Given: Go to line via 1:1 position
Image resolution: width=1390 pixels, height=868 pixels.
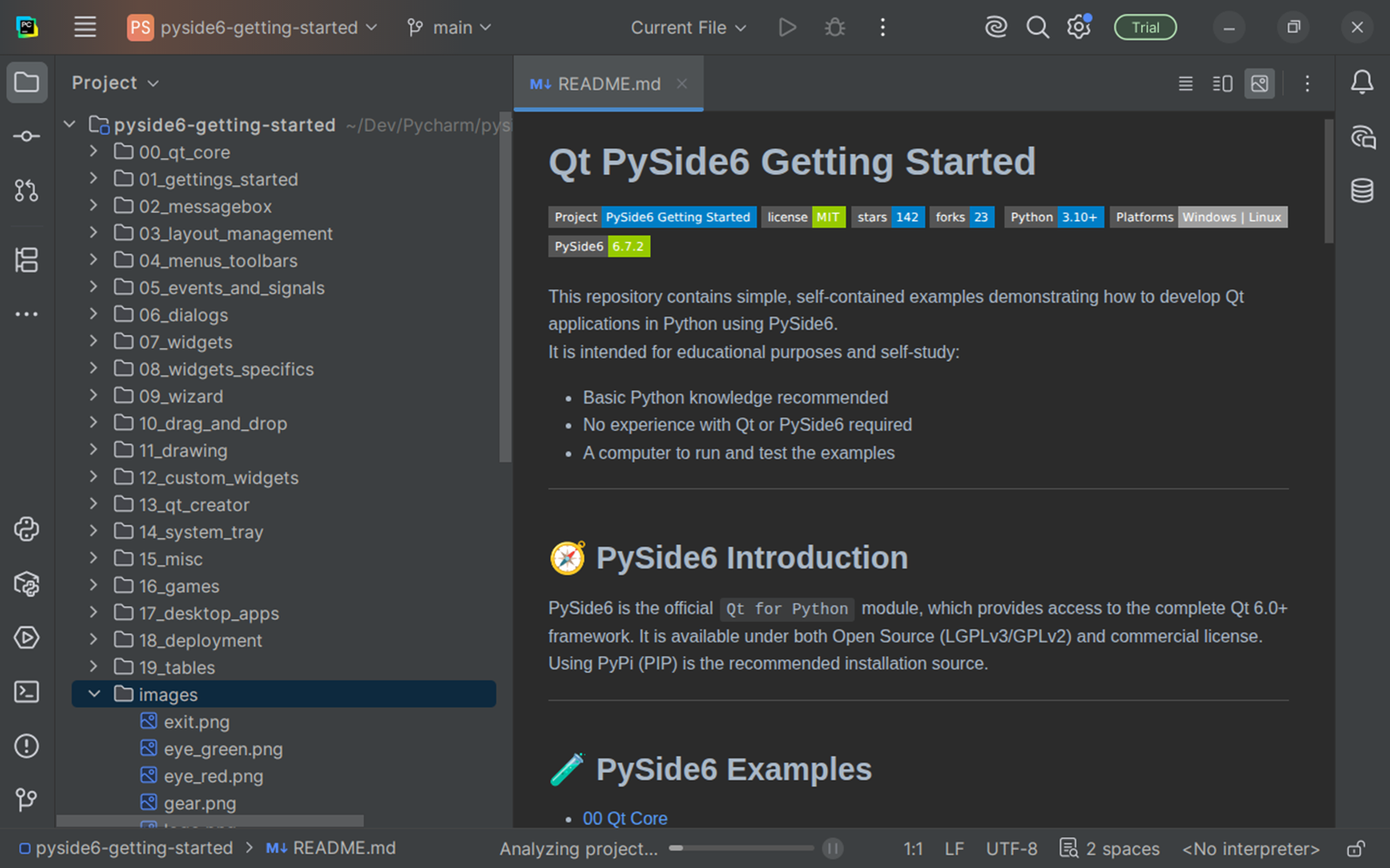Looking at the screenshot, I should pos(913,848).
